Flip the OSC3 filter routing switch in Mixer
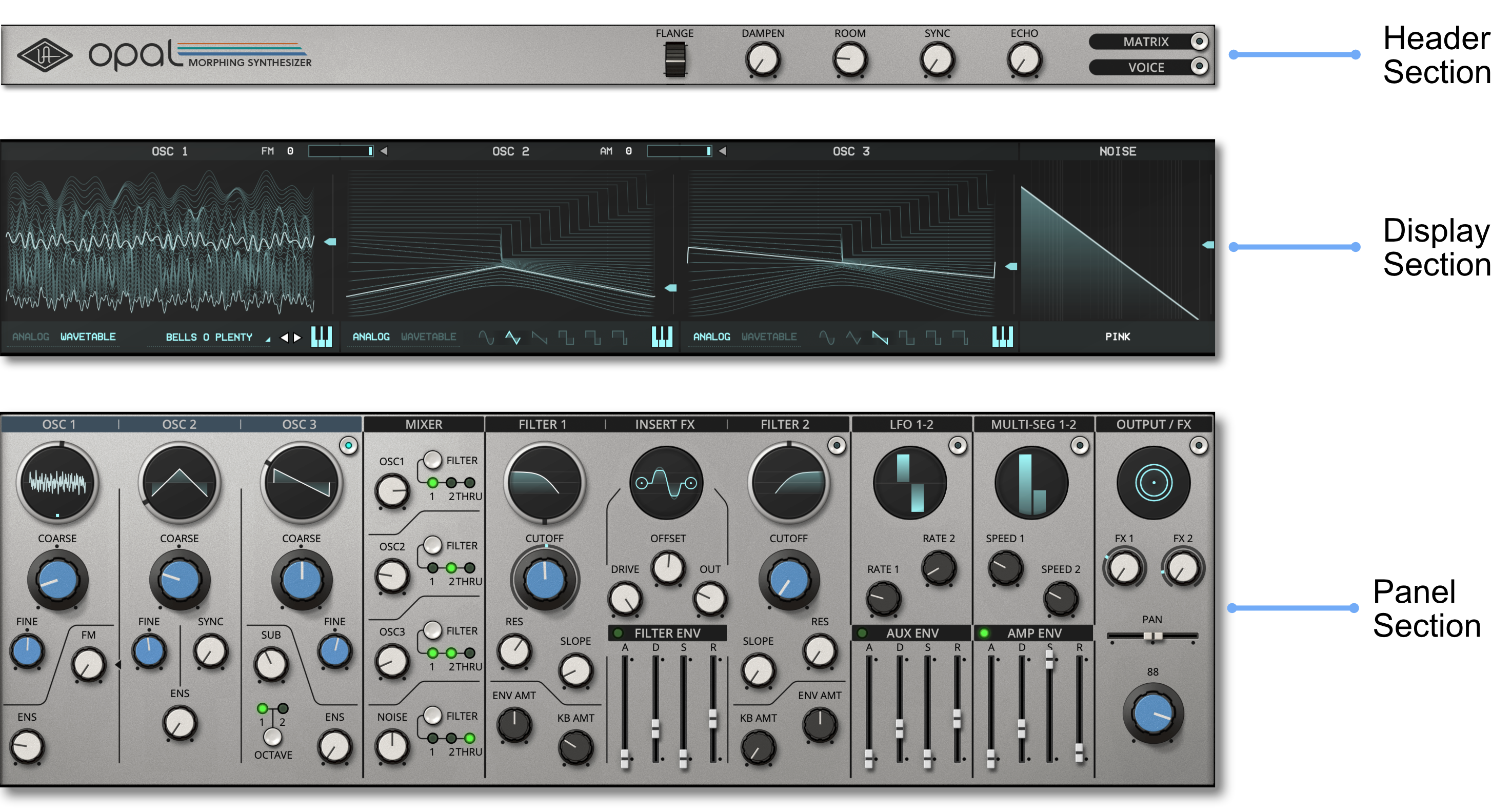Viewport: 1512px width, 811px height. tap(432, 630)
